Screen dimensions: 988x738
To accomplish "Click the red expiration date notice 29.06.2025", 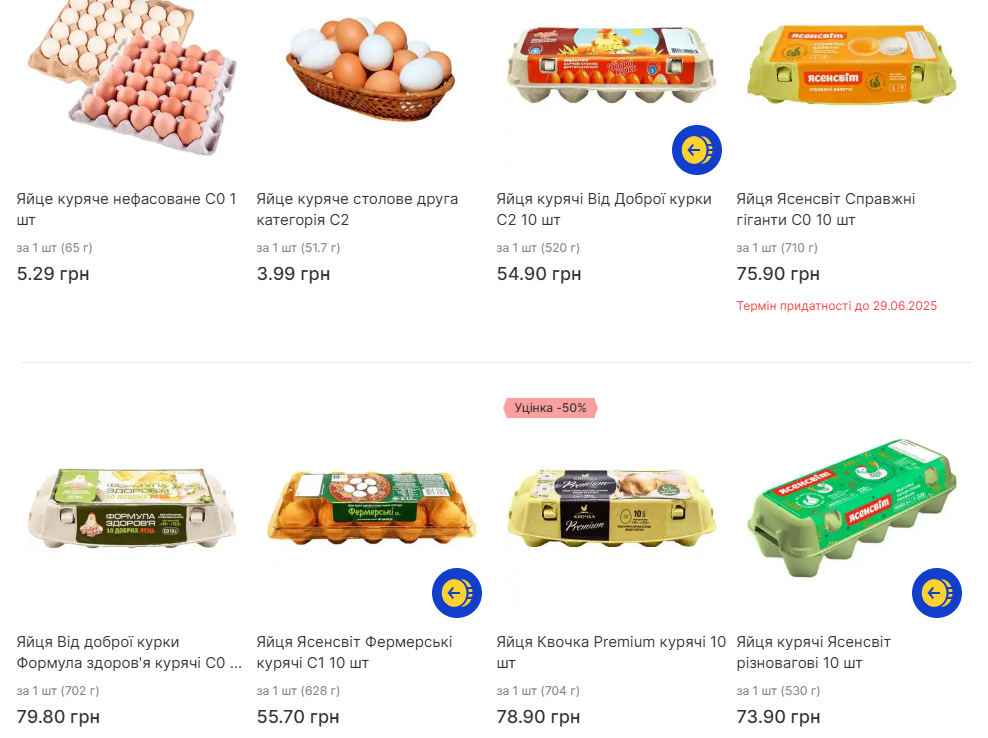I will point(836,305).
